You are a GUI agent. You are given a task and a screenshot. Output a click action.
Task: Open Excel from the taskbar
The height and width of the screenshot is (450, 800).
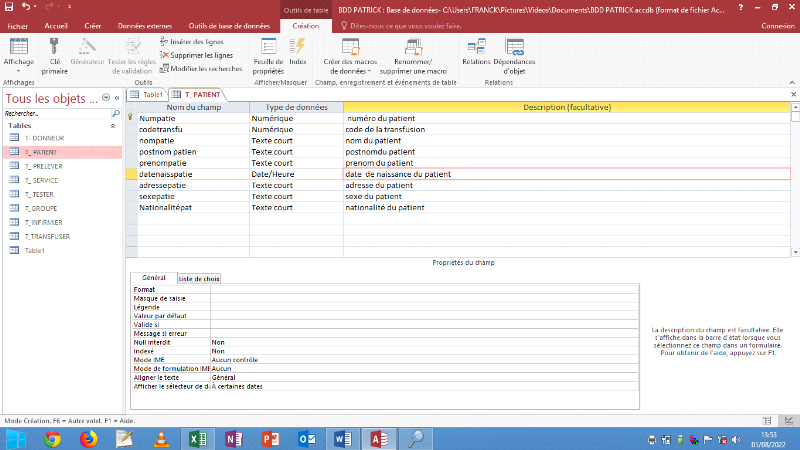click(x=198, y=438)
